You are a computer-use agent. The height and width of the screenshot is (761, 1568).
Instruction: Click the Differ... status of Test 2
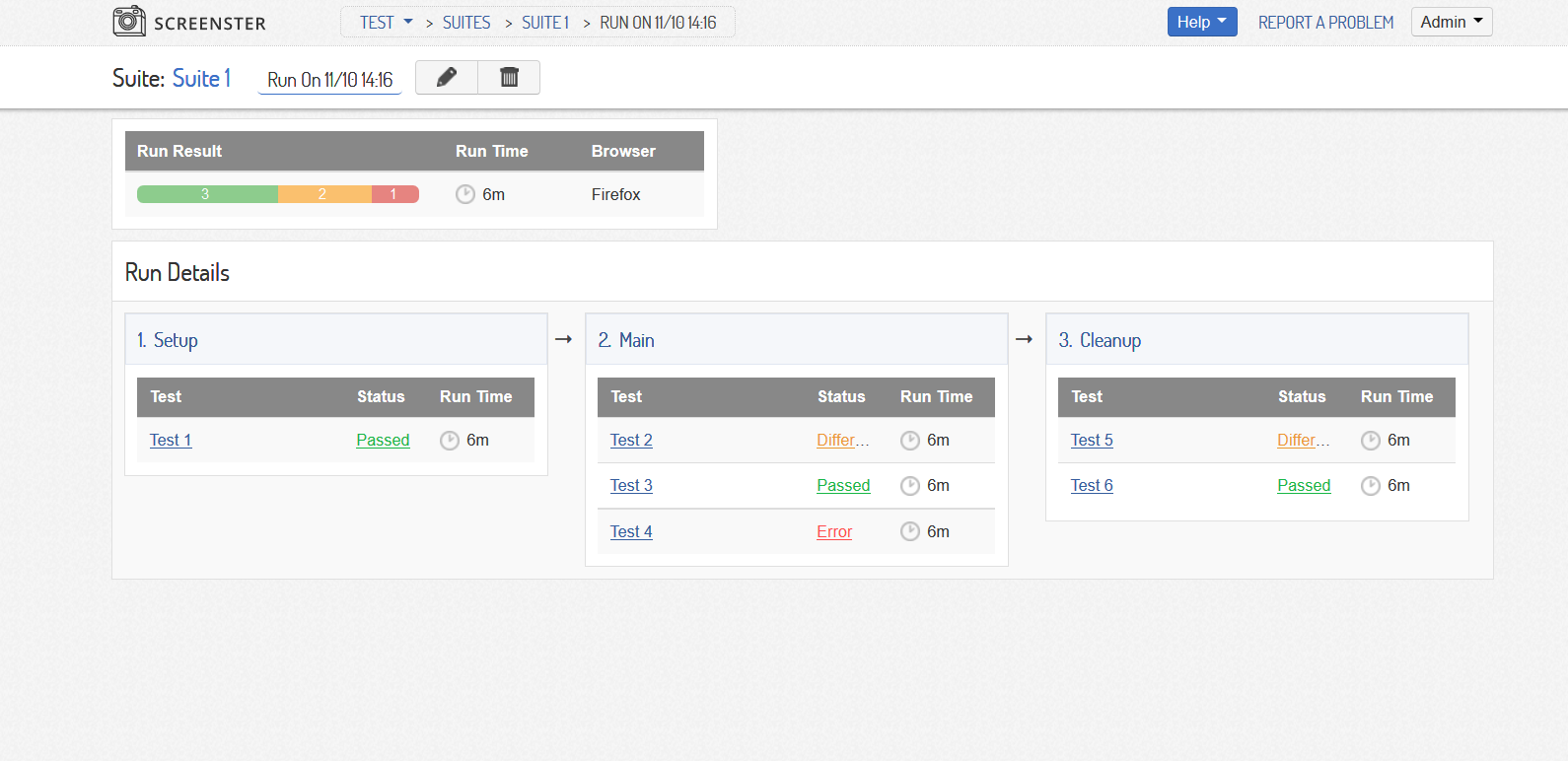click(843, 441)
